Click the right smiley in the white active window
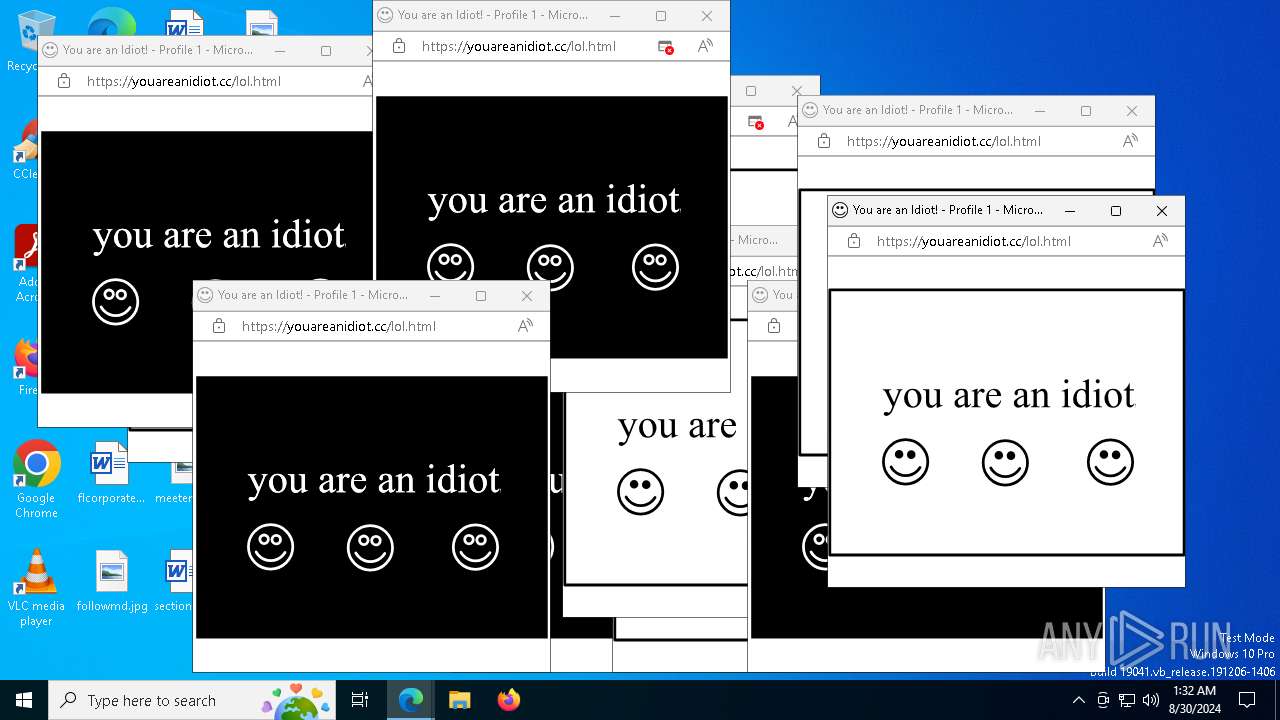Screen dimensions: 1280x720 point(1110,463)
